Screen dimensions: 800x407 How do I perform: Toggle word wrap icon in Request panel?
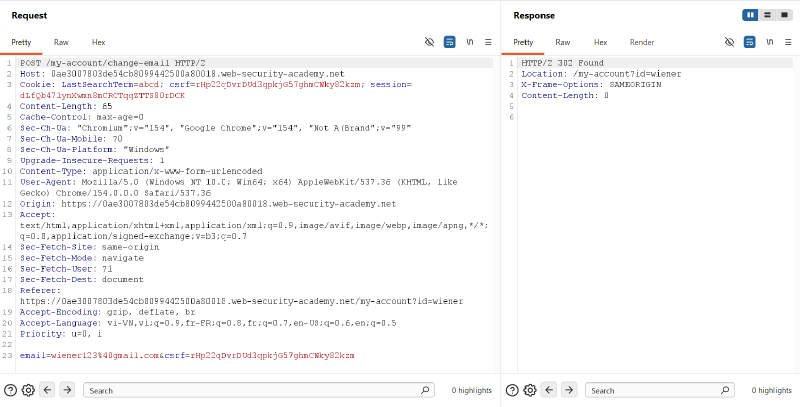pyautogui.click(x=449, y=42)
